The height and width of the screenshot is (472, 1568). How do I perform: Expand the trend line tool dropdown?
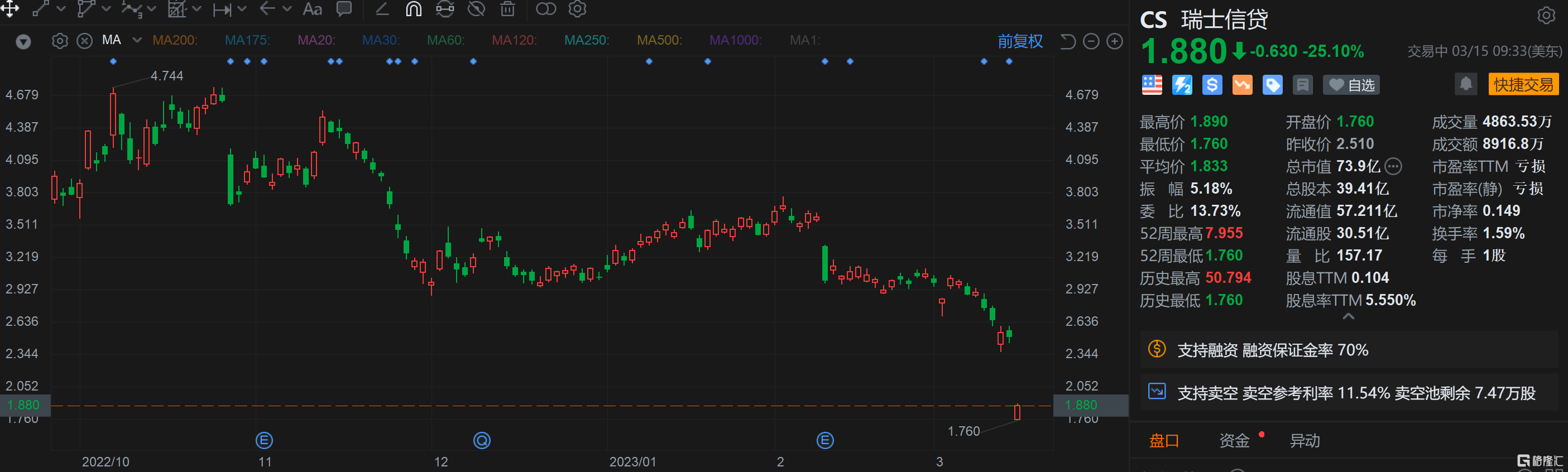click(x=60, y=9)
